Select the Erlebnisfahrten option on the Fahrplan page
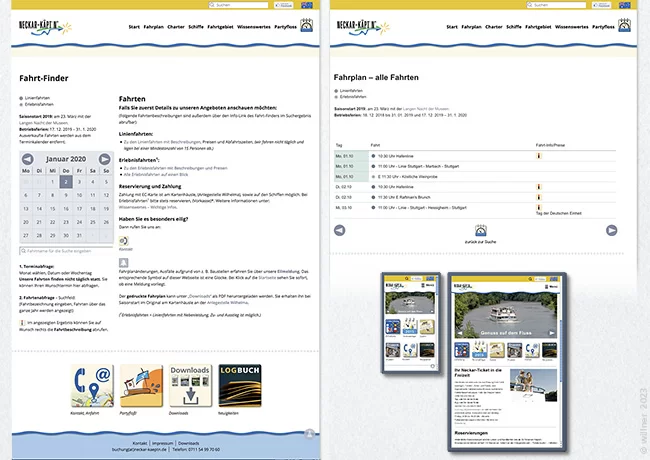 click(x=350, y=97)
